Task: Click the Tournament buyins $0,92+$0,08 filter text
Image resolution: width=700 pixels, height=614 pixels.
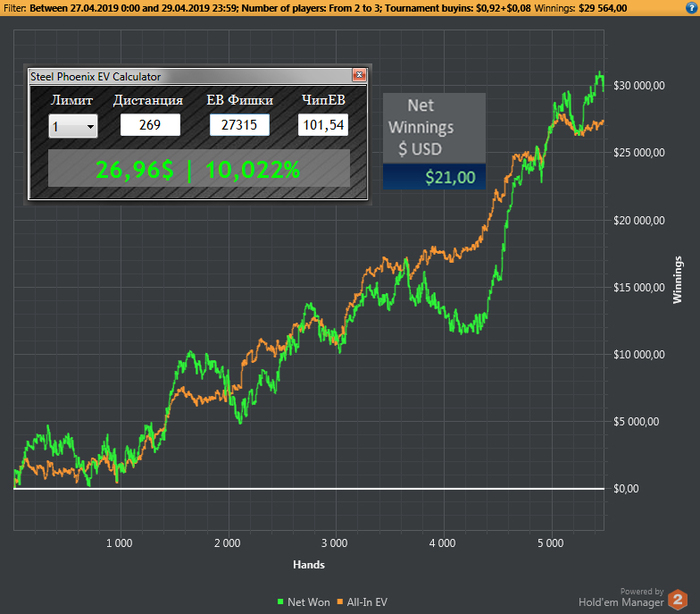Action: click(458, 8)
